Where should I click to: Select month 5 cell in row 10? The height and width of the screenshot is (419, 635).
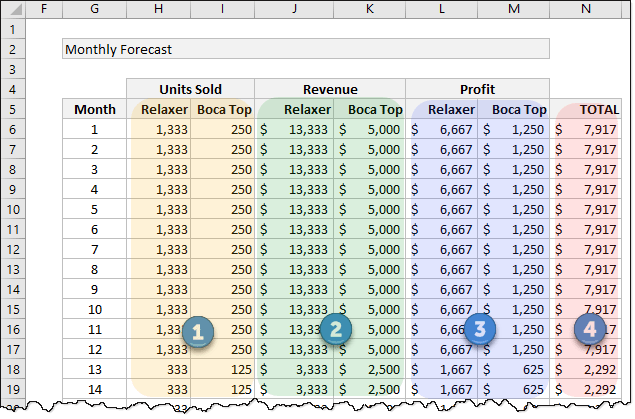[x=94, y=209]
